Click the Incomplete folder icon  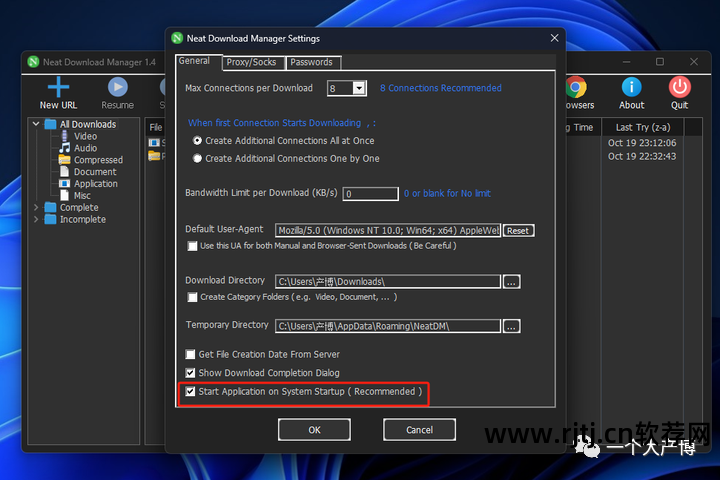pyautogui.click(x=51, y=220)
